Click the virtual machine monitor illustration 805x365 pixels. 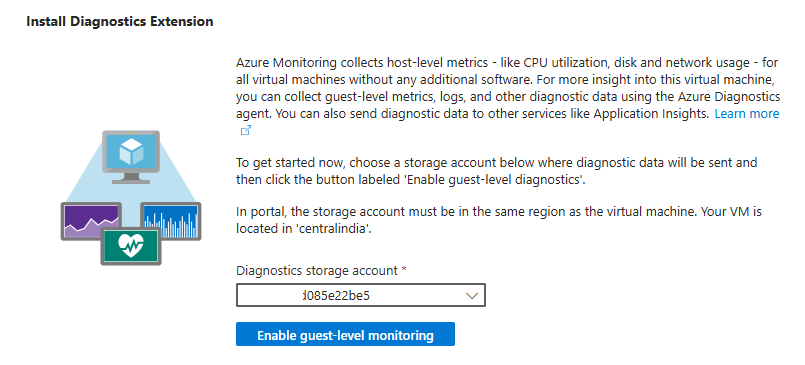click(x=131, y=157)
